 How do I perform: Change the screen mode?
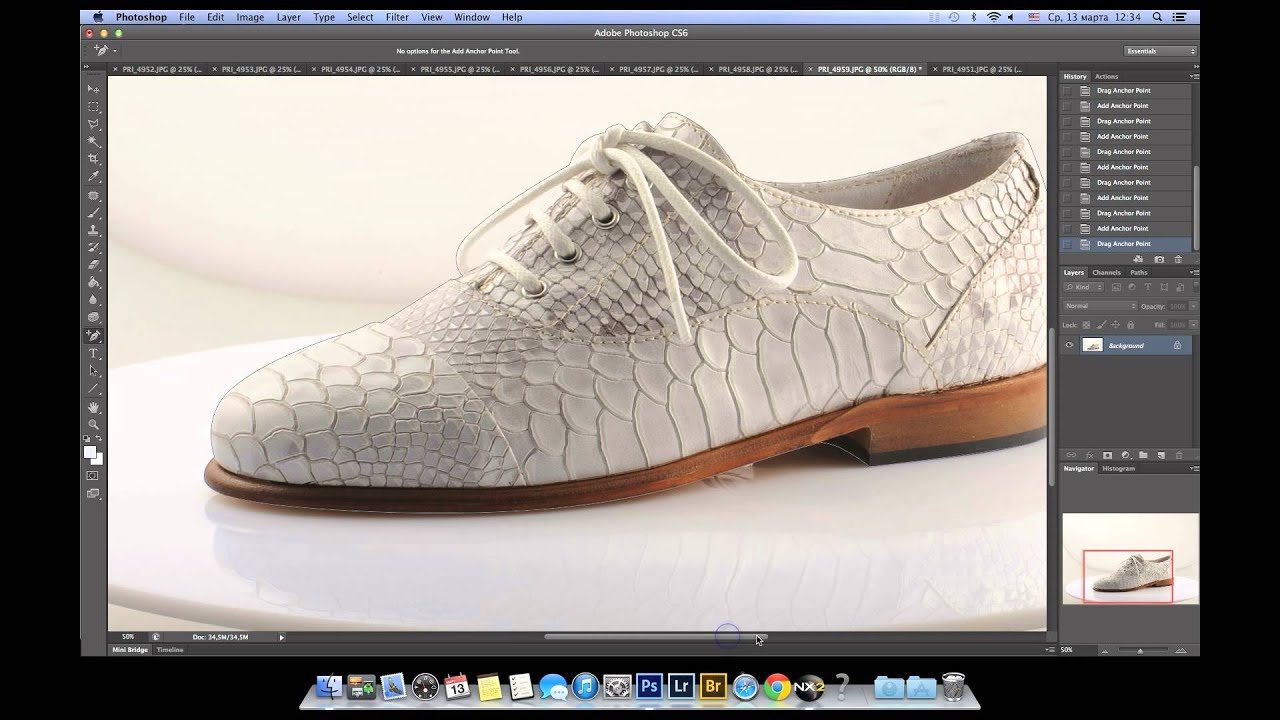pos(93,493)
